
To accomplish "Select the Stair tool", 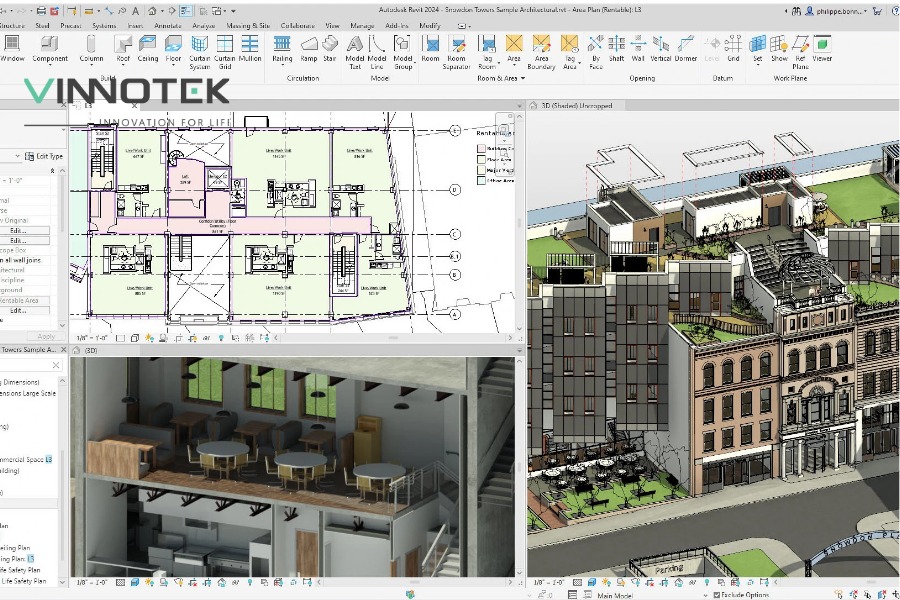I will (x=329, y=48).
